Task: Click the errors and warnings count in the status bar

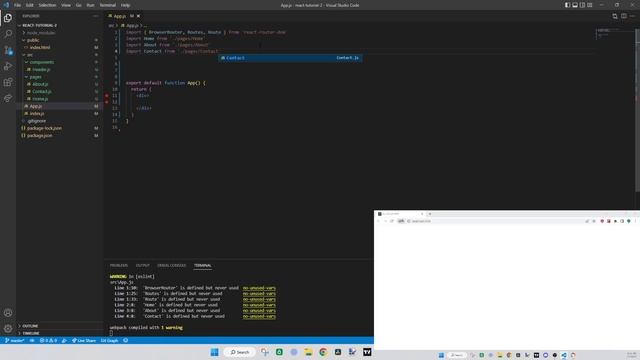Action: coord(48,340)
